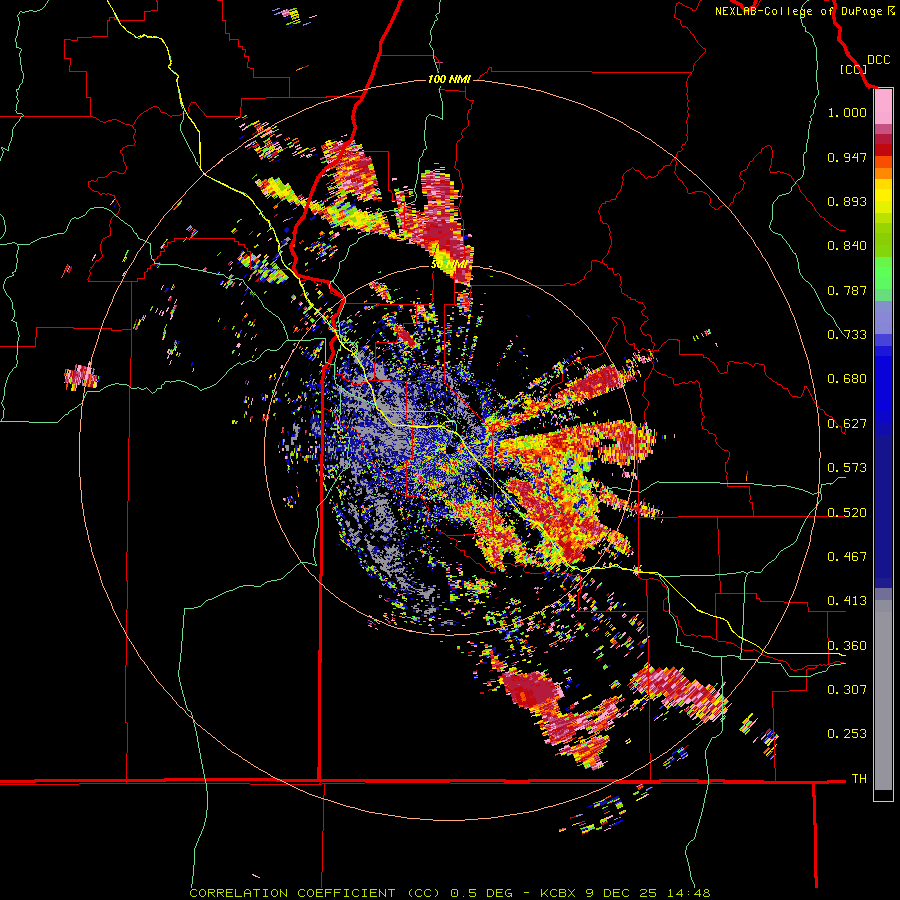This screenshot has width=900, height=900.
Task: Select the 0.840 scale value
Action: 847,246
